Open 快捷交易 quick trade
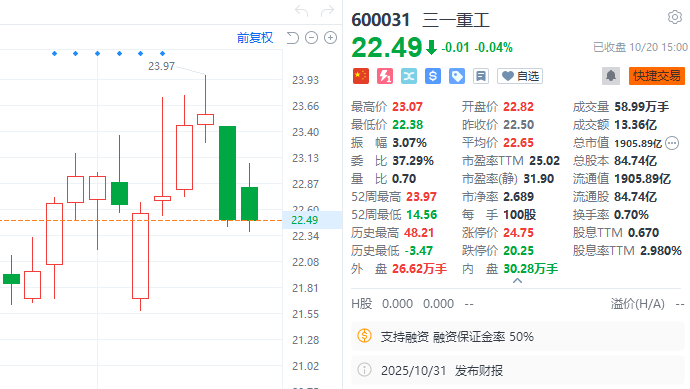Screen dimensions: 690x389 point(657,76)
